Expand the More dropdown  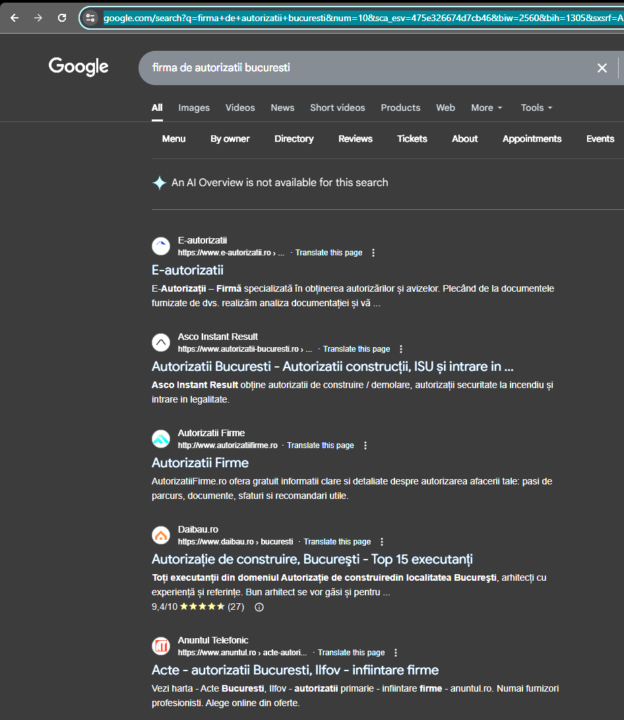click(487, 108)
